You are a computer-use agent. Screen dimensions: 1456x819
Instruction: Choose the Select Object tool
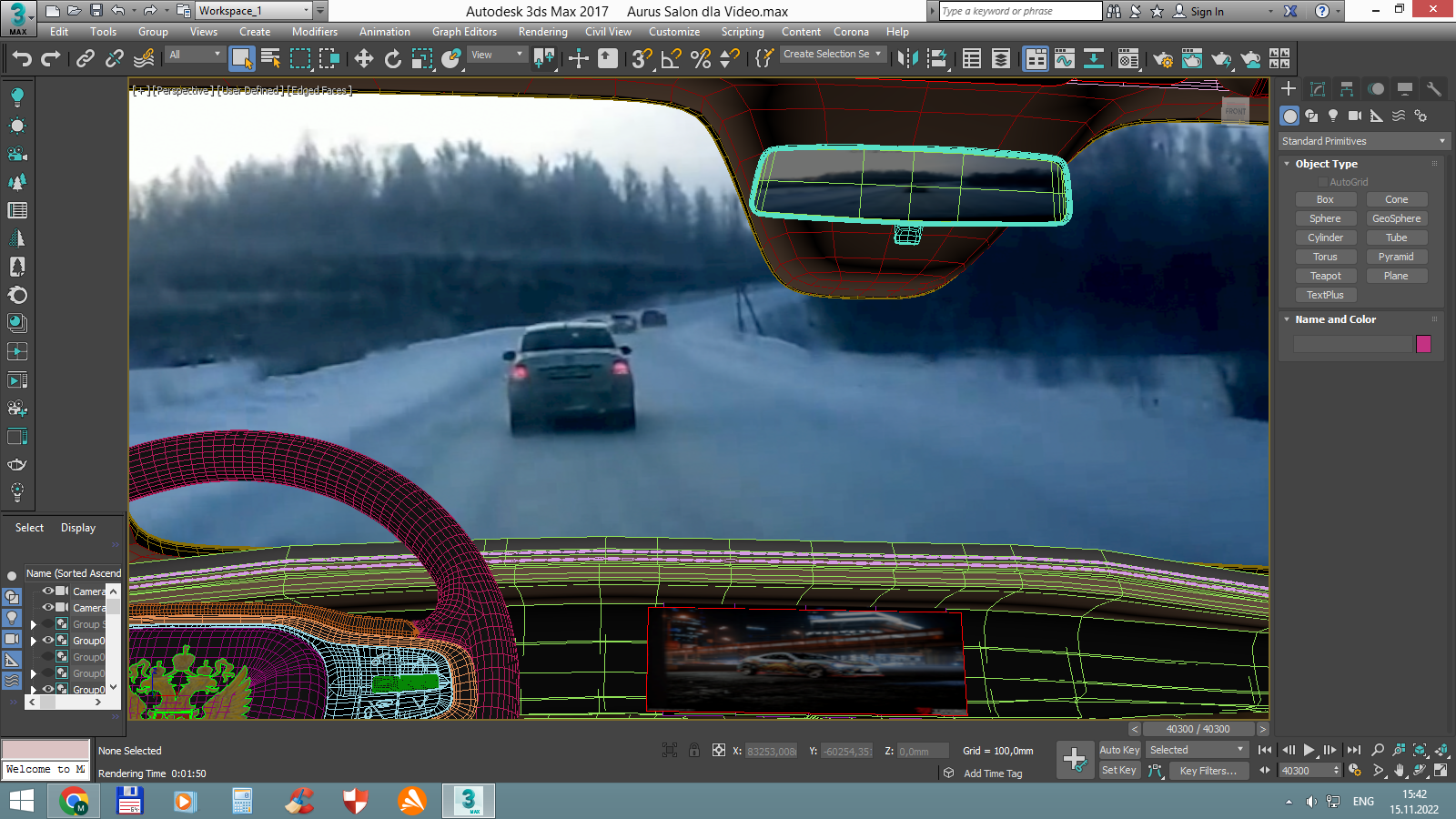tap(242, 59)
